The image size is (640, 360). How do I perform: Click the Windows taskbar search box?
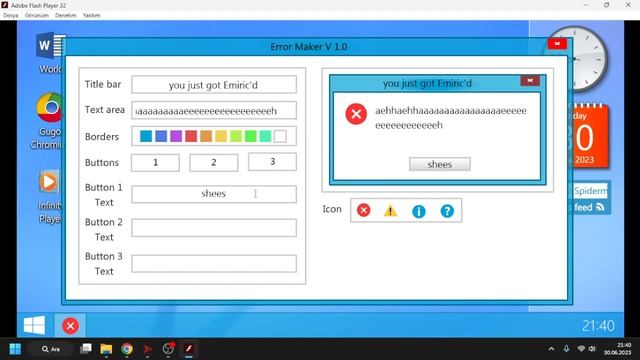tap(51, 349)
